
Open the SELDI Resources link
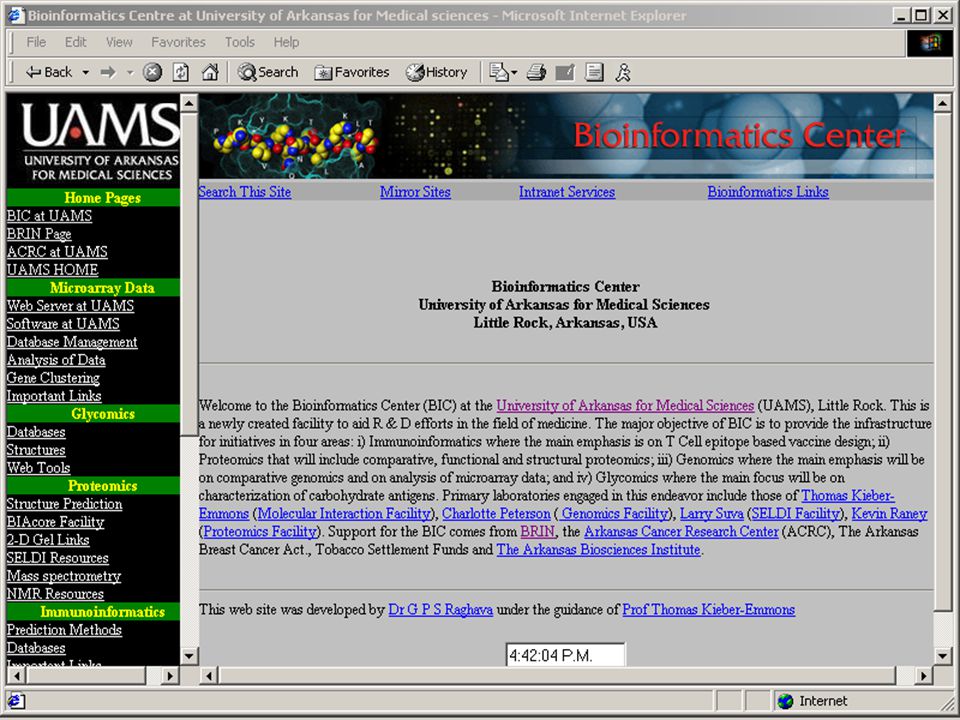coord(58,558)
